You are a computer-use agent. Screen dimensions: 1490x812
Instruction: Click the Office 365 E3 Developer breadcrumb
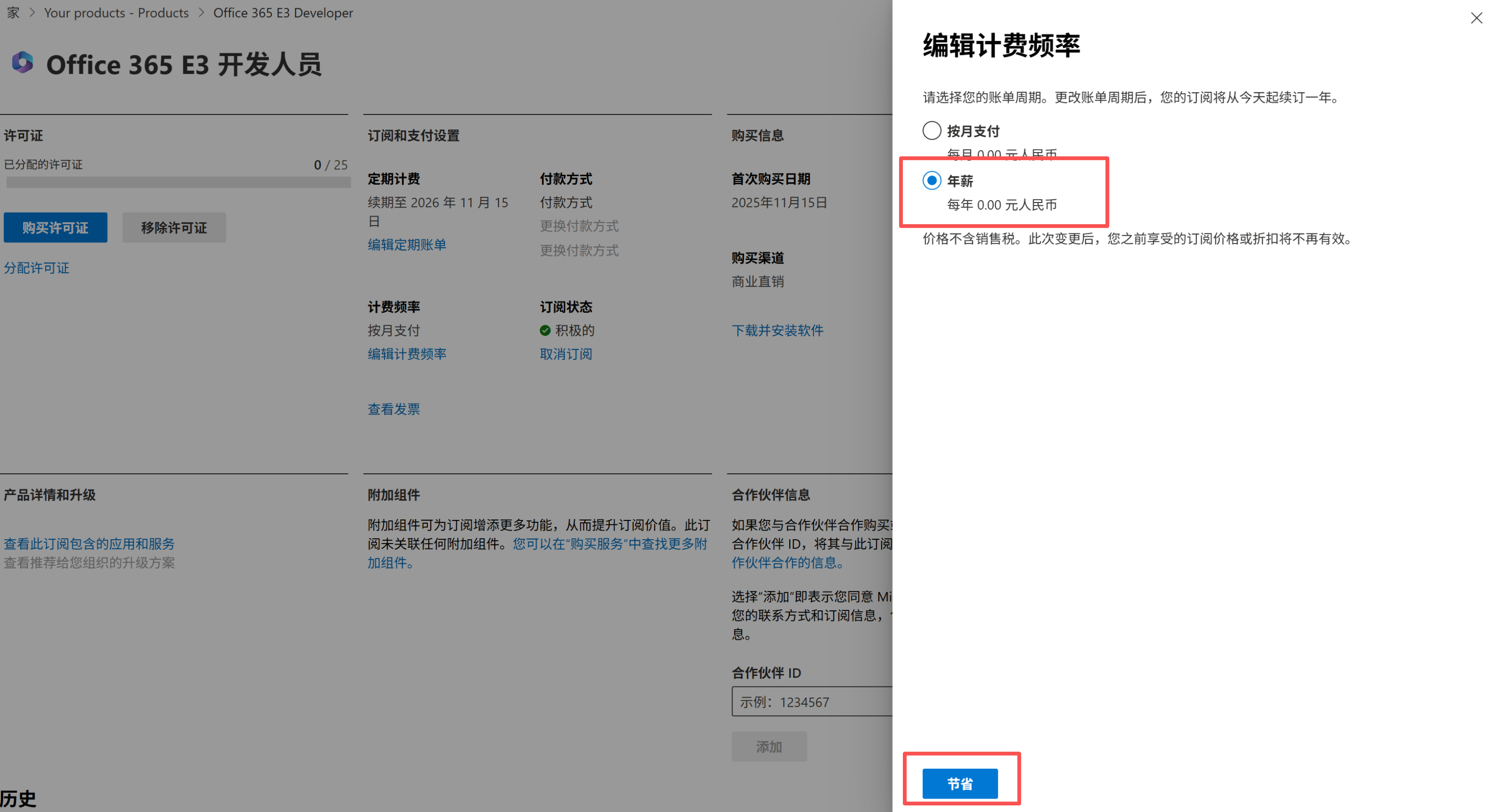point(283,12)
